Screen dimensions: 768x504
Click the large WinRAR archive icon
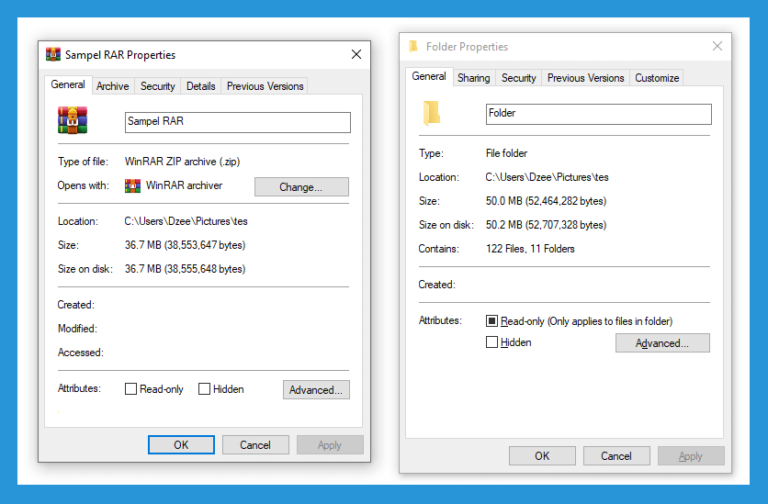[x=72, y=120]
